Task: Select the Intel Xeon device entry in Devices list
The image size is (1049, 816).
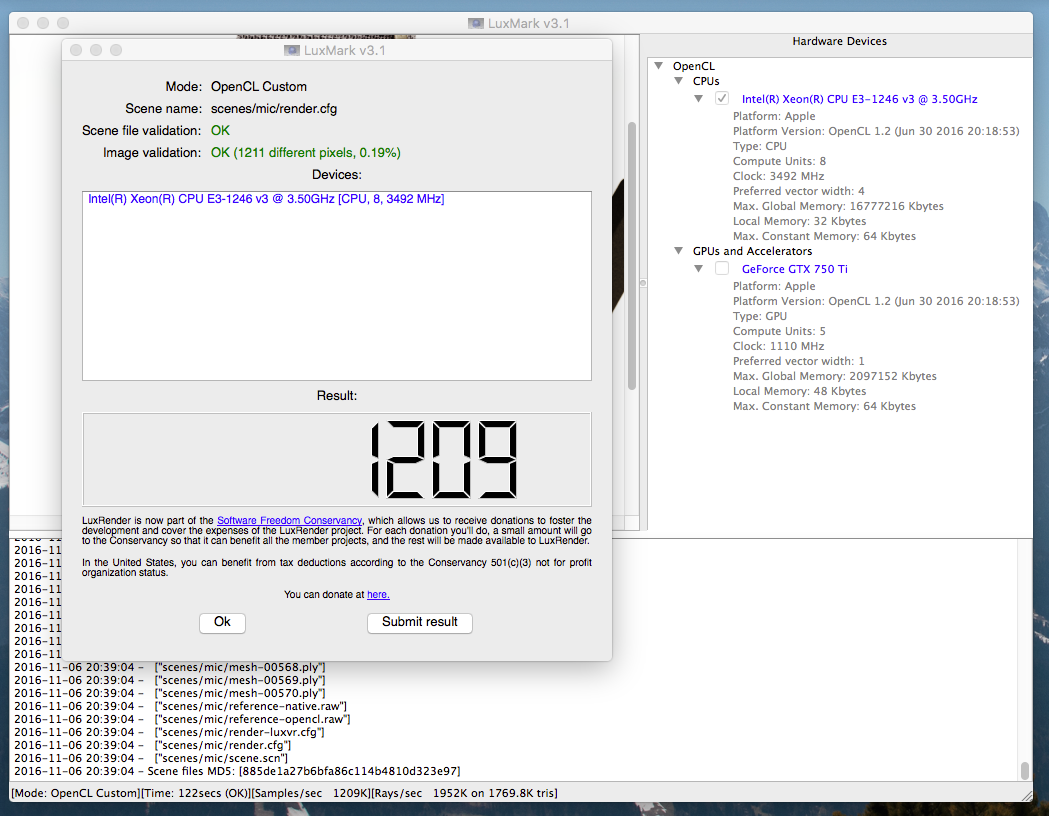Action: coord(266,199)
